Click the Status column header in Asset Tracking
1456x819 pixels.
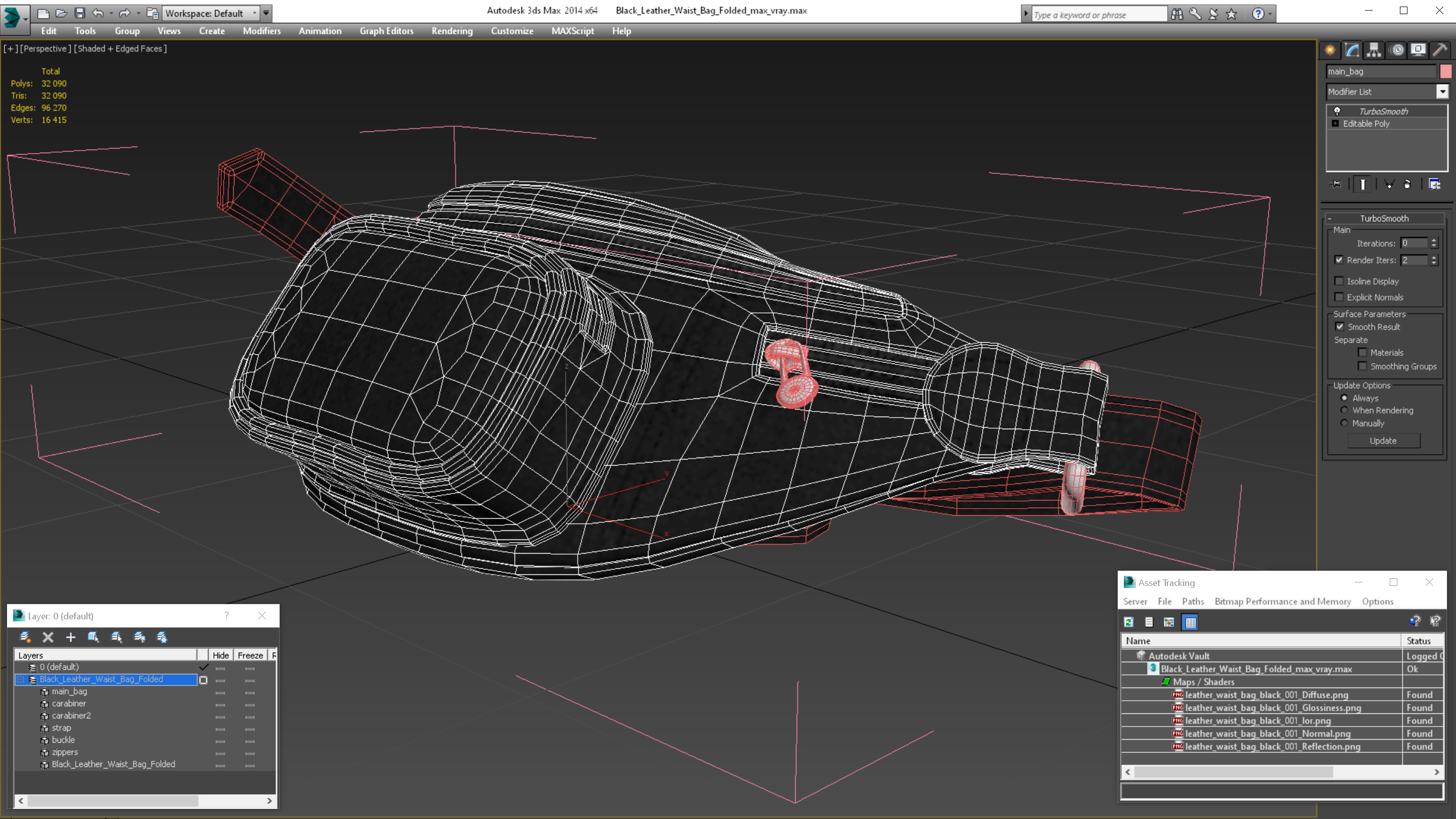(x=1422, y=641)
